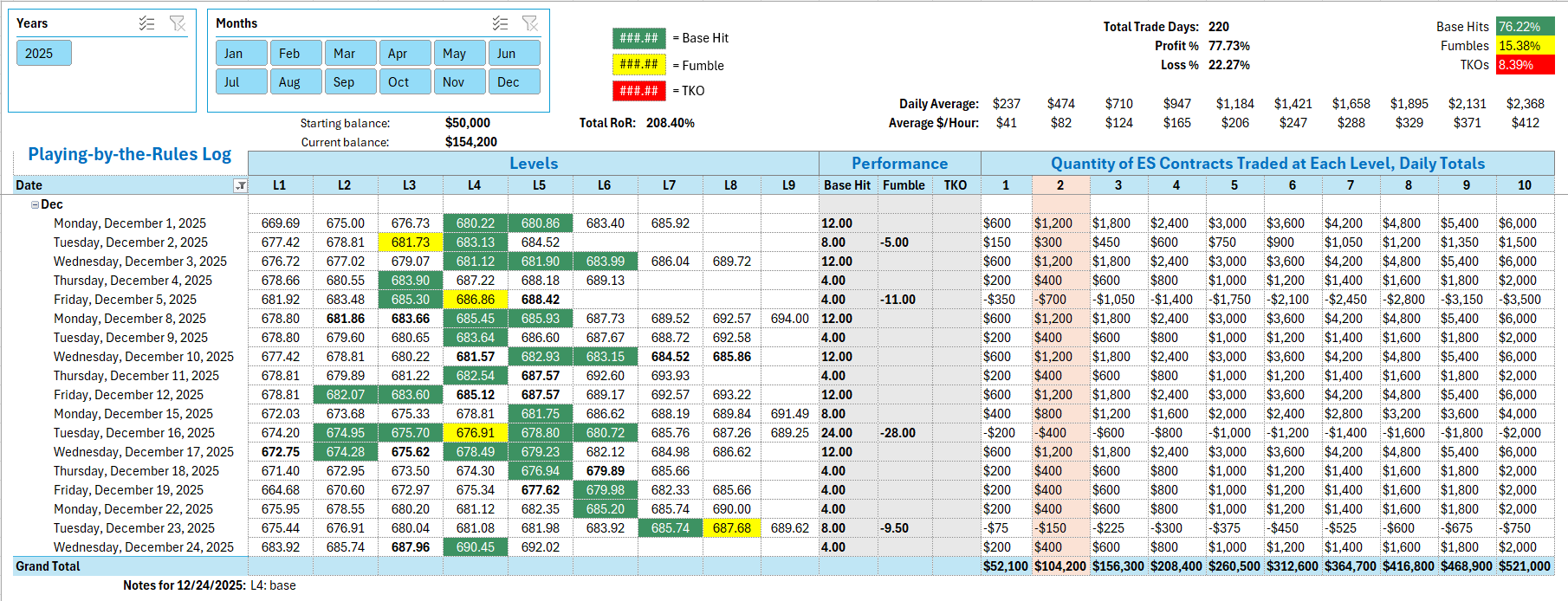1568x601 pixels.
Task: Toggle multi-select in the Months slicer
Action: point(500,23)
